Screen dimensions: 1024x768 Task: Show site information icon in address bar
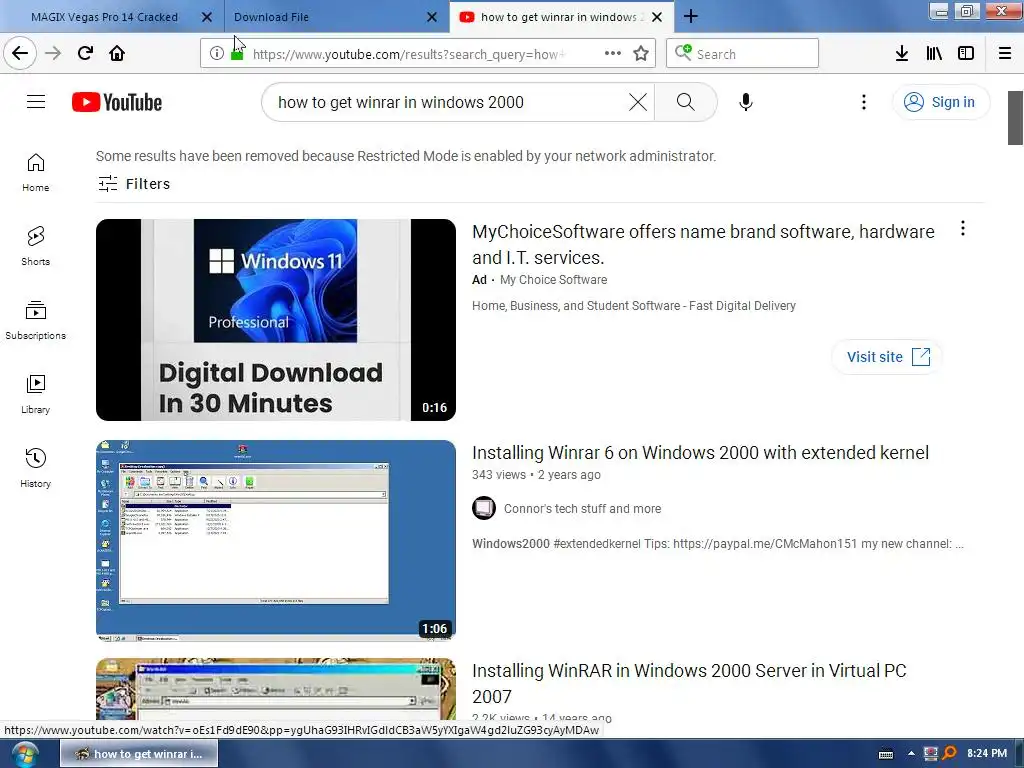pyautogui.click(x=217, y=54)
